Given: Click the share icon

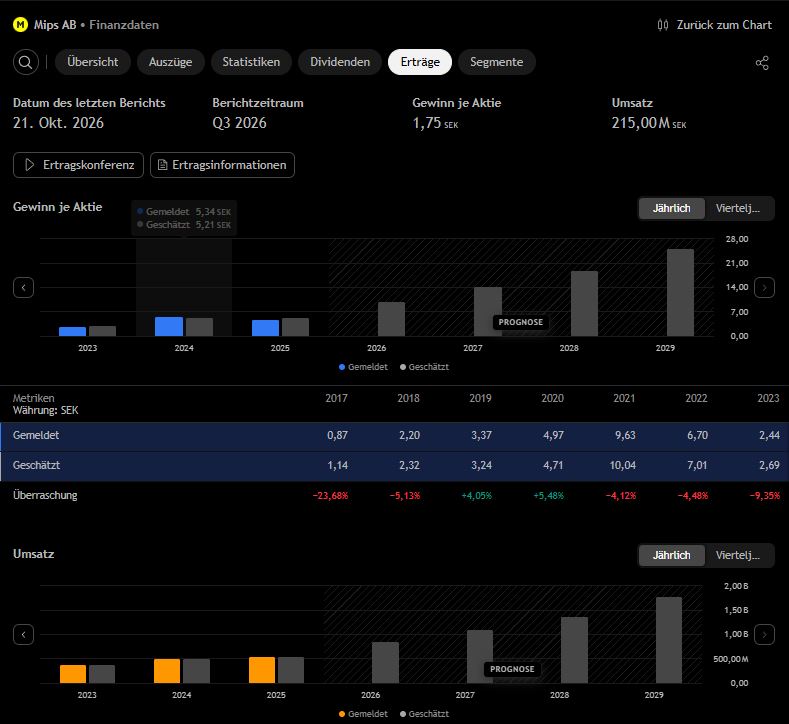Looking at the screenshot, I should [x=762, y=63].
